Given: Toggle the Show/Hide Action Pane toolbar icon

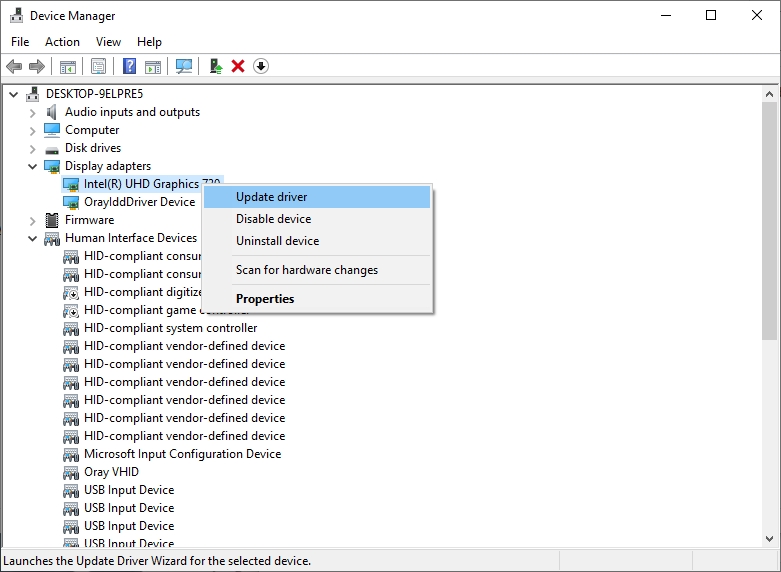Looking at the screenshot, I should tap(153, 66).
